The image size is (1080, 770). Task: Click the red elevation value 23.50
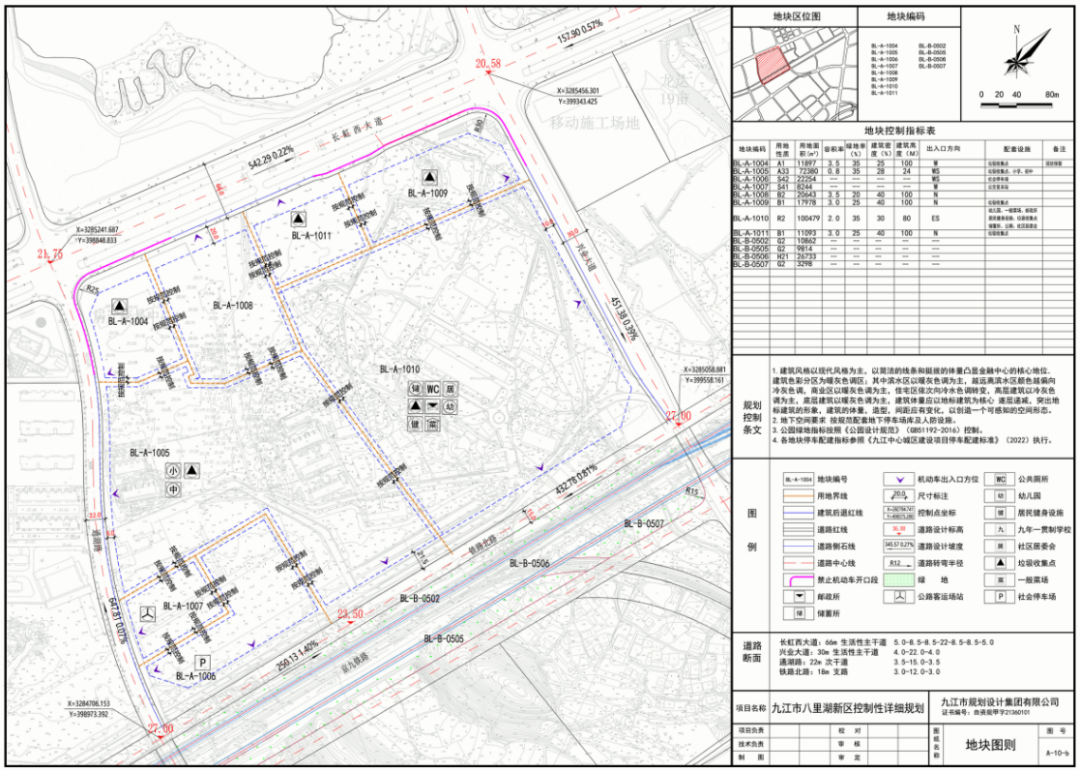pos(350,614)
